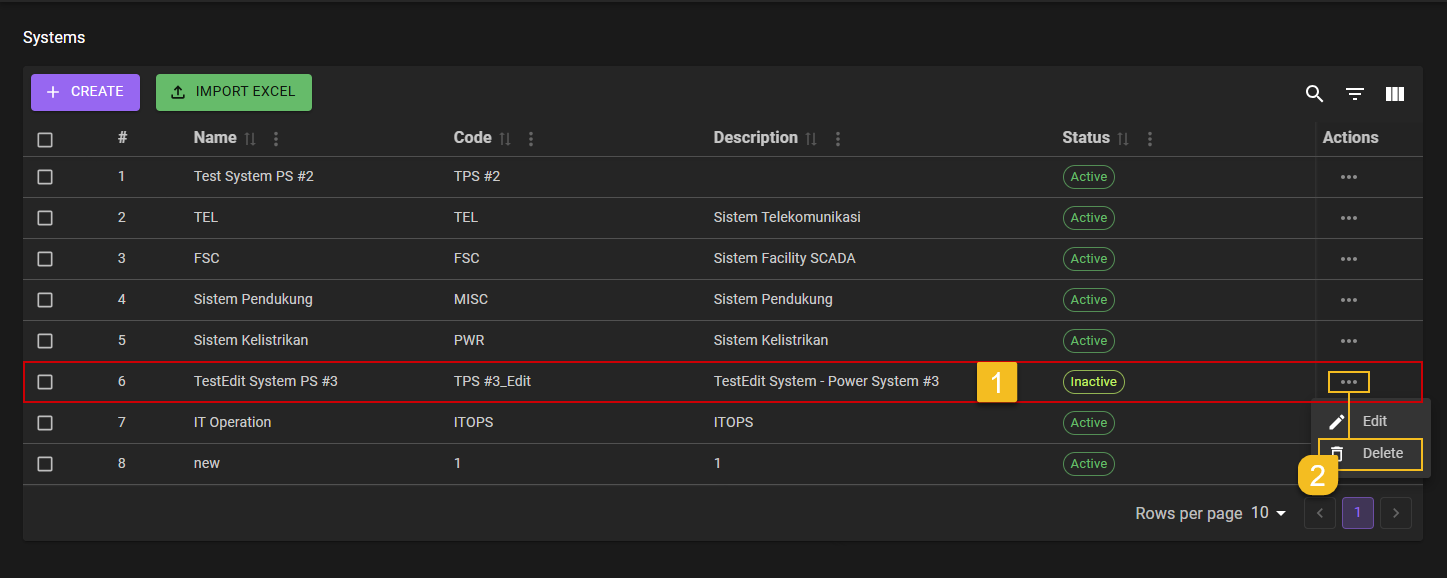Open actions dropdown for Test System PS #2
The height and width of the screenshot is (578, 1447).
coord(1348,177)
